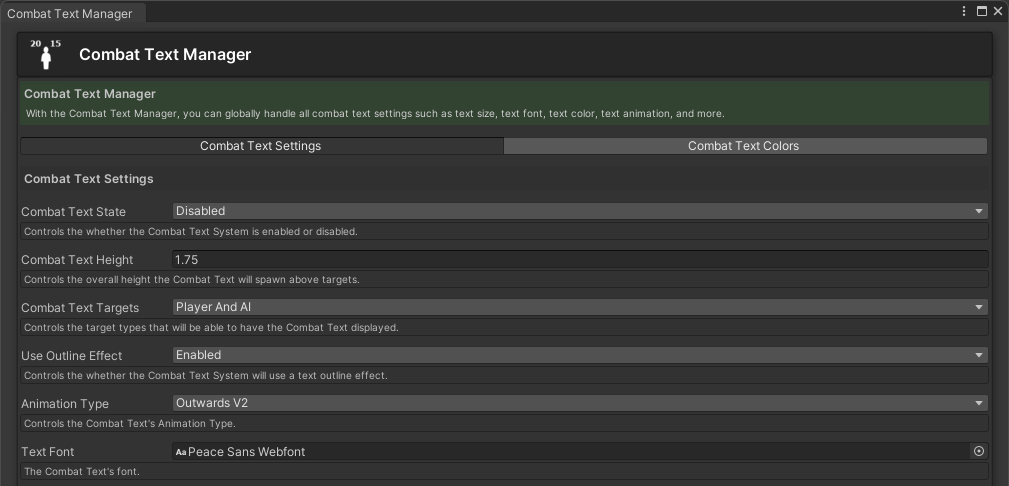Image resolution: width=1009 pixels, height=486 pixels.
Task: Switch to the Combat Text Colors tab
Action: [744, 146]
